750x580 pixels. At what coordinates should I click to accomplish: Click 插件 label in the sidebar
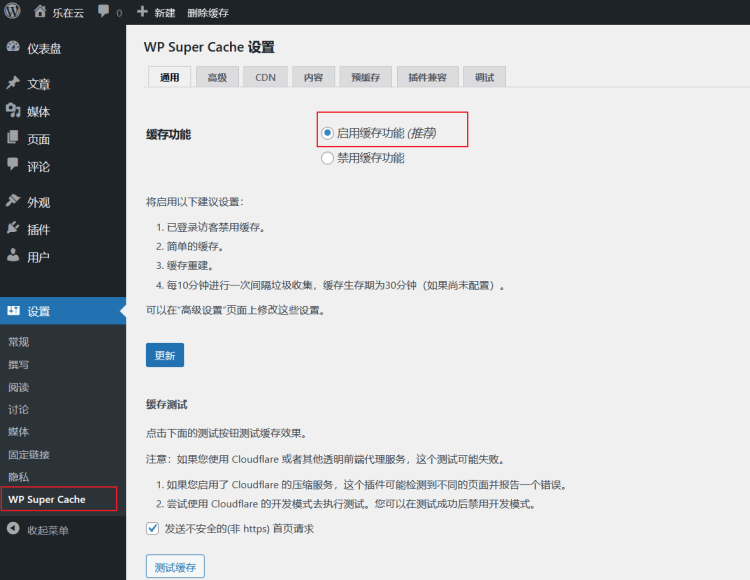point(38,230)
